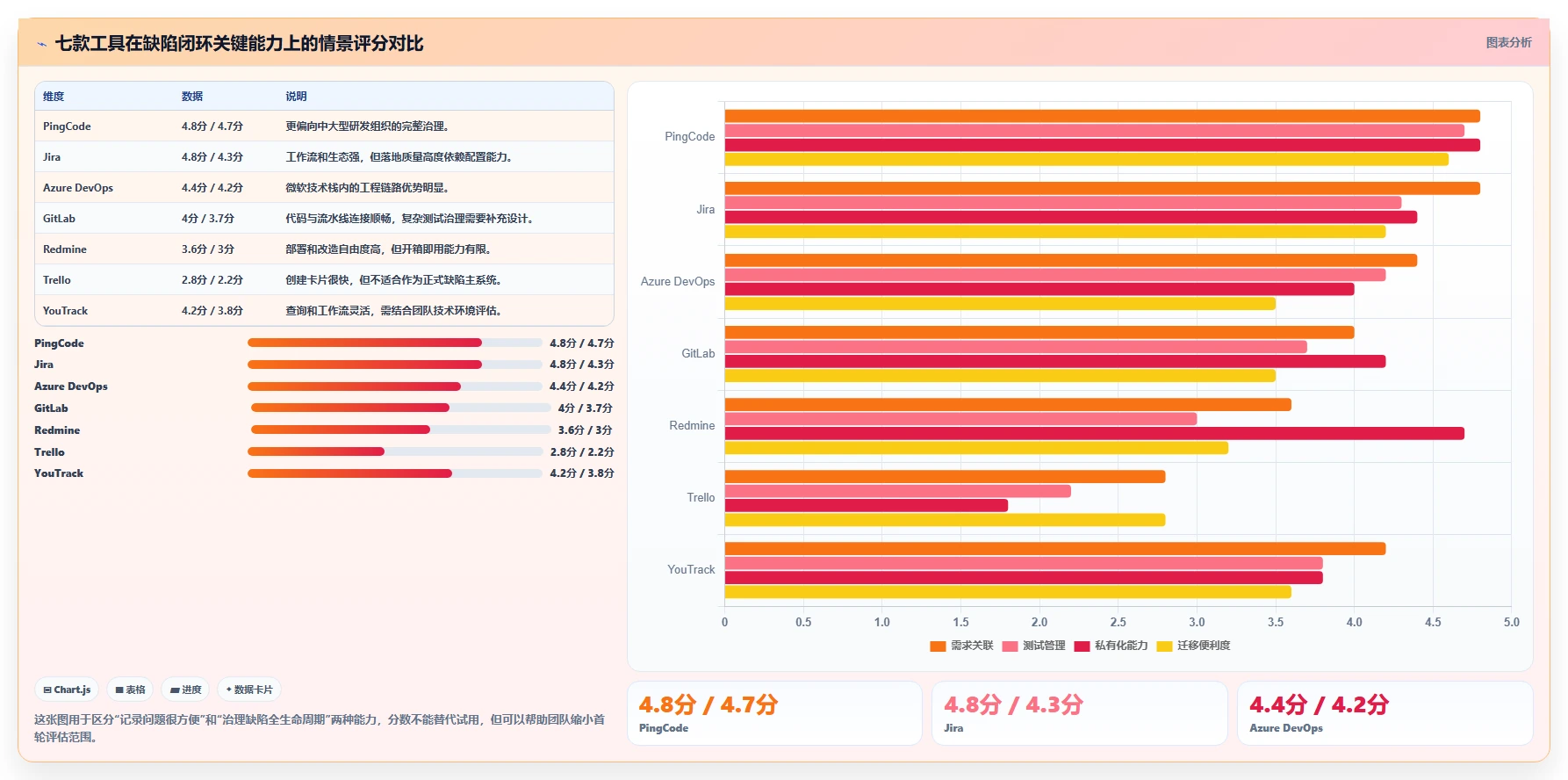Select the Trello table row name
1568x780 pixels.
57,280
